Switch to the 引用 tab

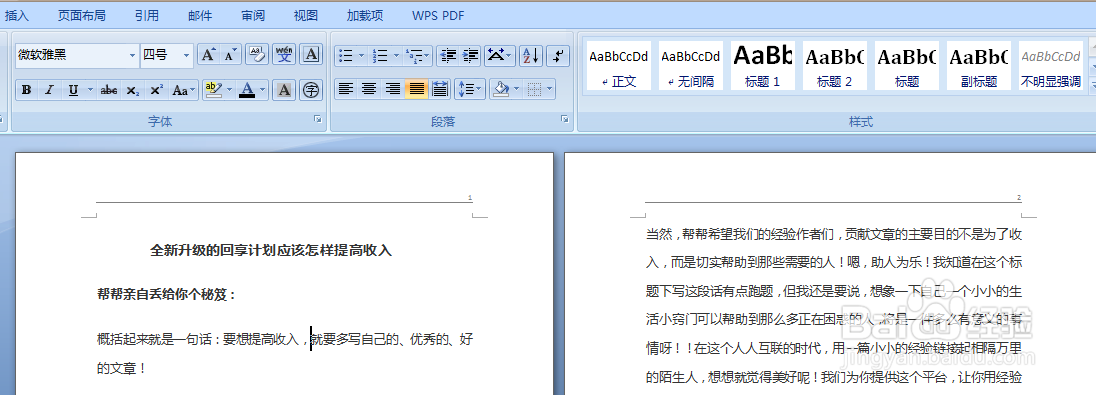point(147,15)
